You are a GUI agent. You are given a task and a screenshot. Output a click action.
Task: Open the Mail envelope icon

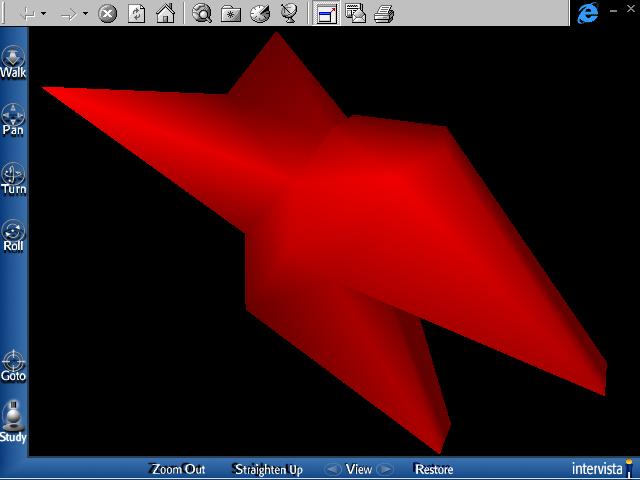(x=356, y=13)
